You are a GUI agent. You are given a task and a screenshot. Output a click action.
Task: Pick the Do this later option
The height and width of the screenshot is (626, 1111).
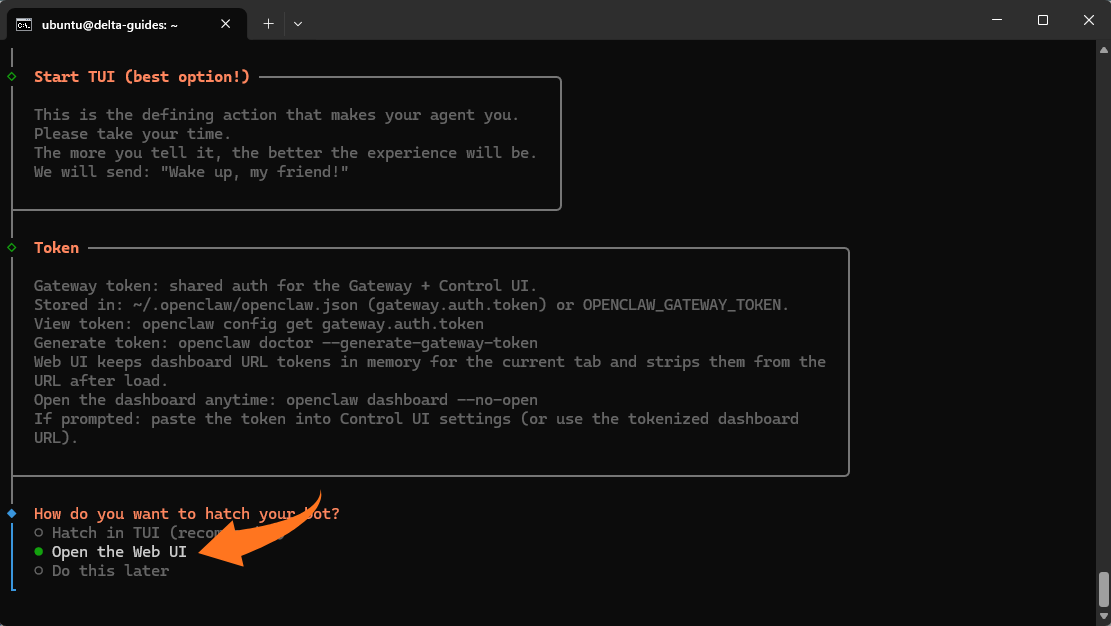pos(110,571)
